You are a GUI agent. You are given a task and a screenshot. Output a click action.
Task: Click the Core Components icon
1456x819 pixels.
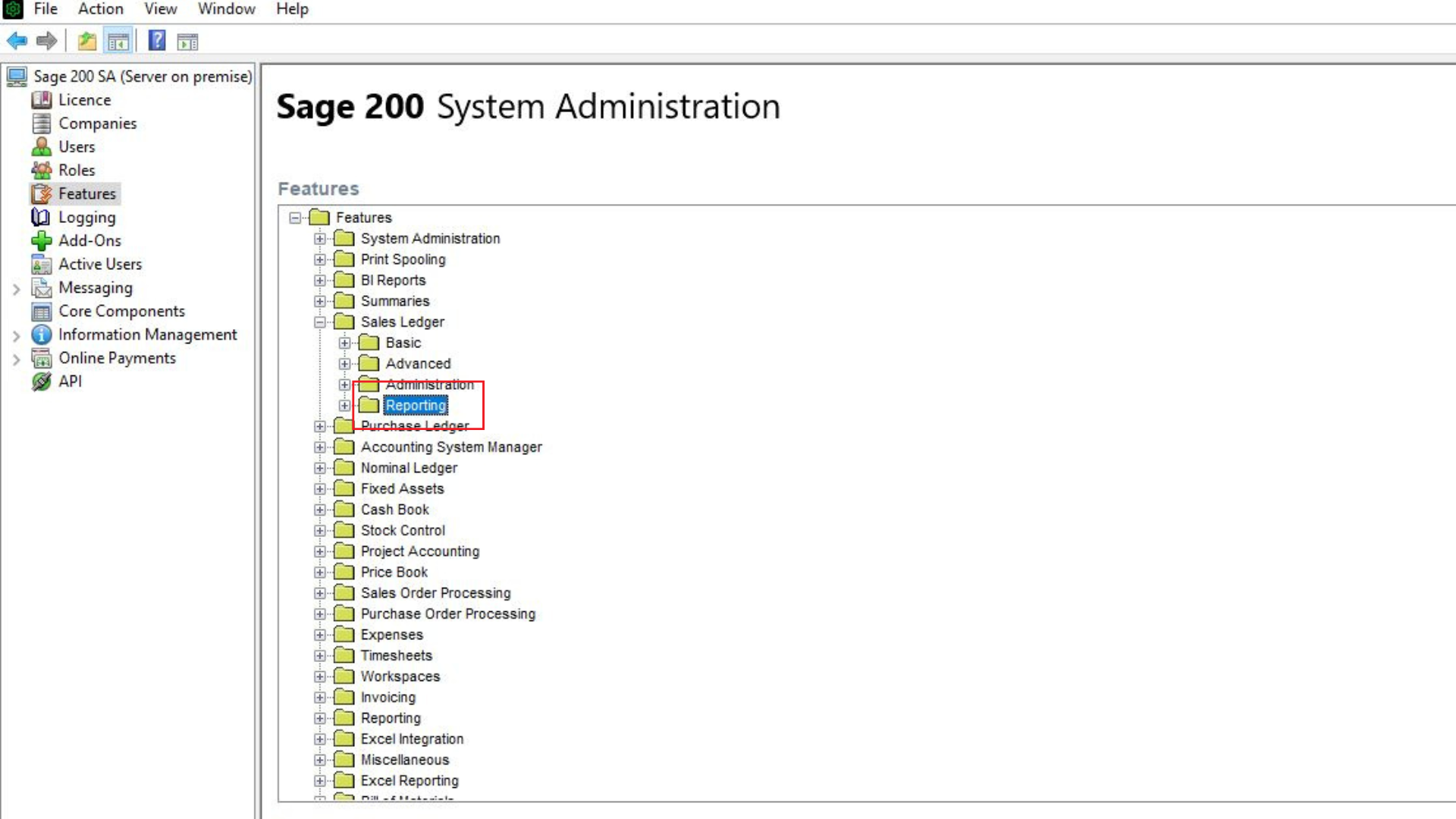pyautogui.click(x=41, y=311)
